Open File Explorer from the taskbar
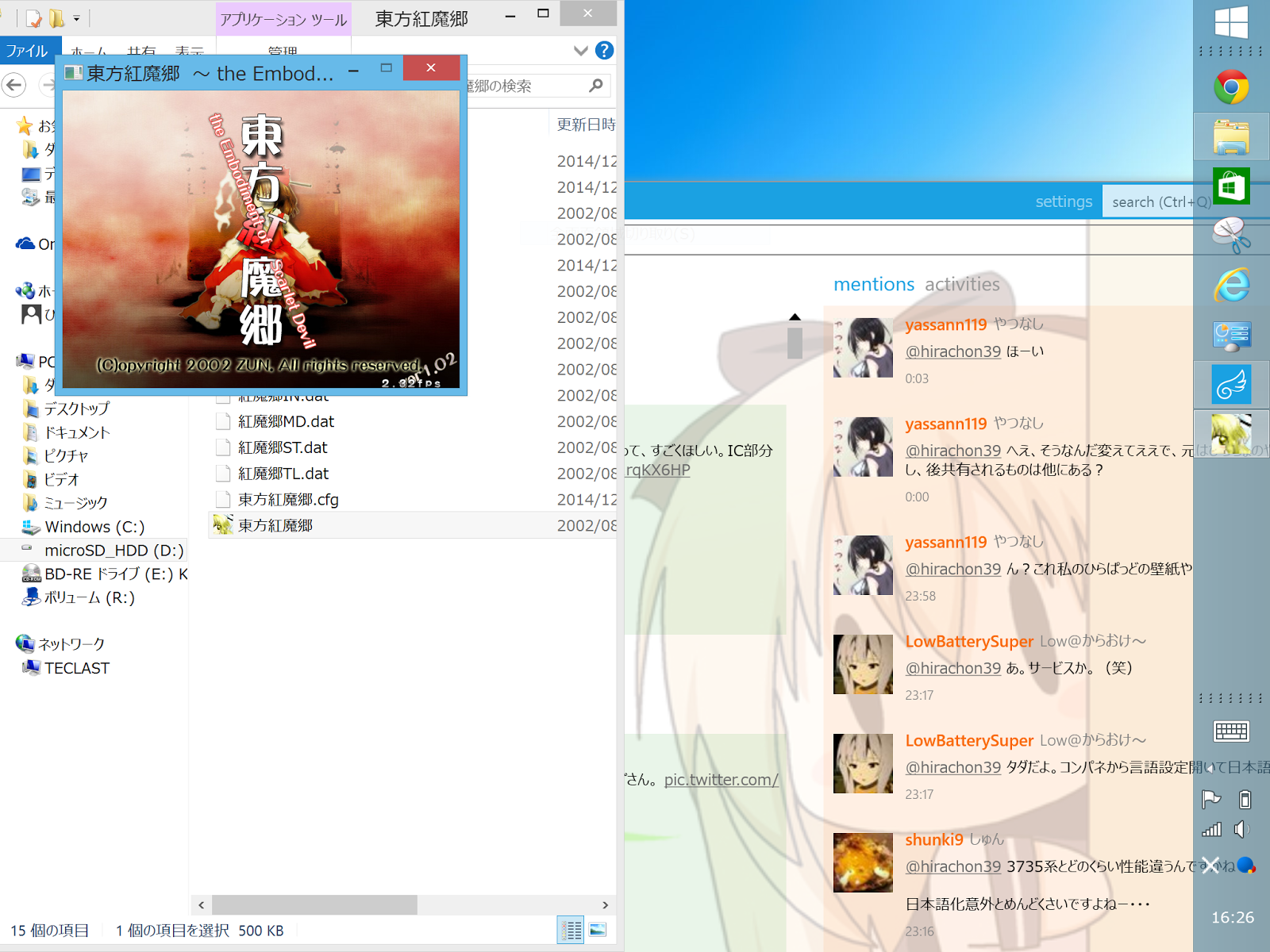 click(x=1231, y=136)
